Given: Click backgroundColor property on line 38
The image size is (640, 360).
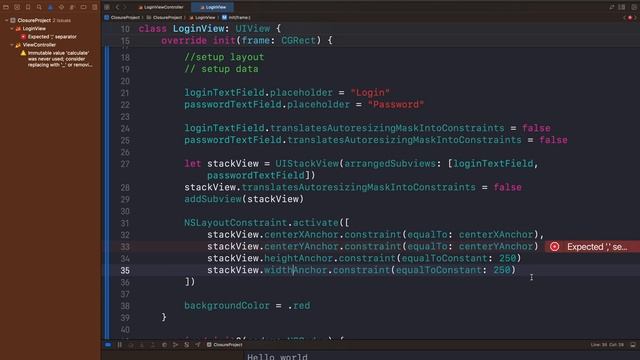Looking at the screenshot, I should 227,306.
